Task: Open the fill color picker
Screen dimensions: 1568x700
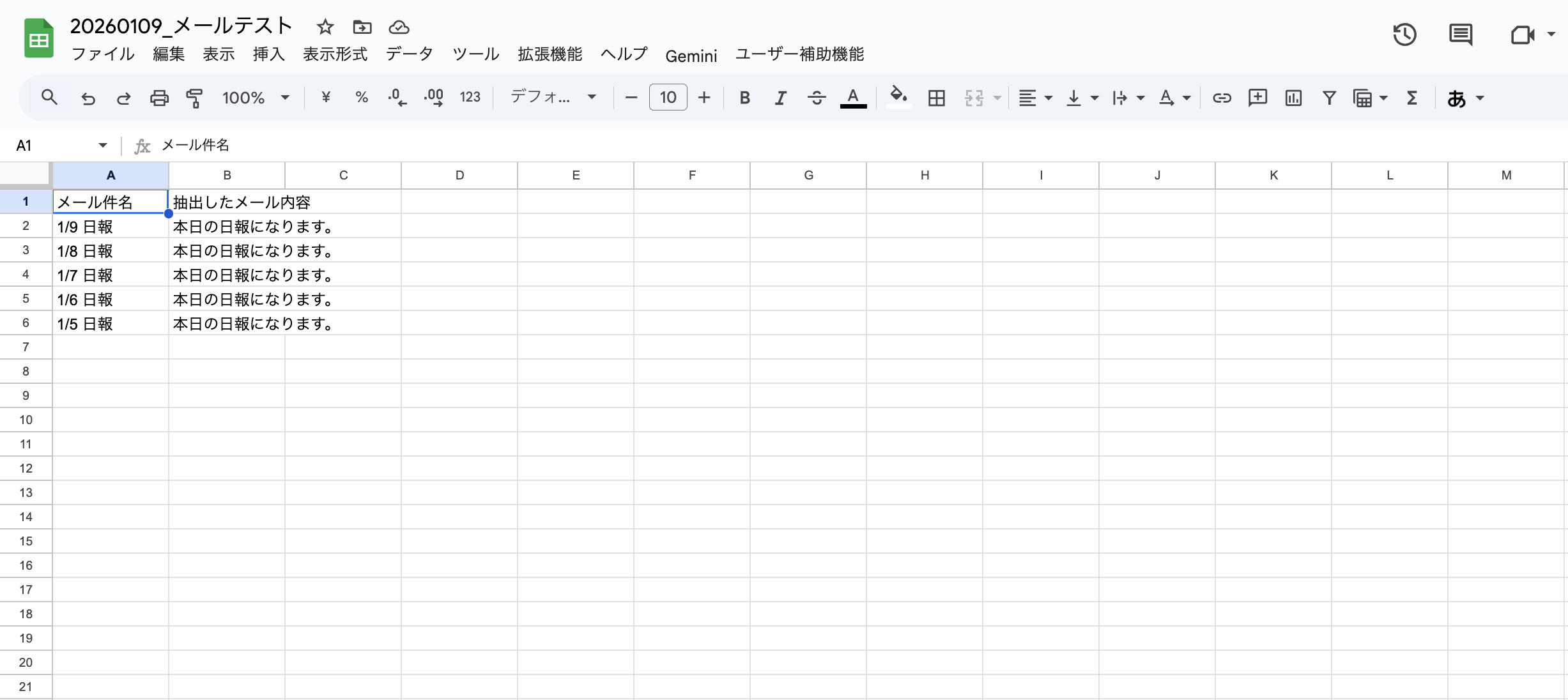Action: click(898, 97)
